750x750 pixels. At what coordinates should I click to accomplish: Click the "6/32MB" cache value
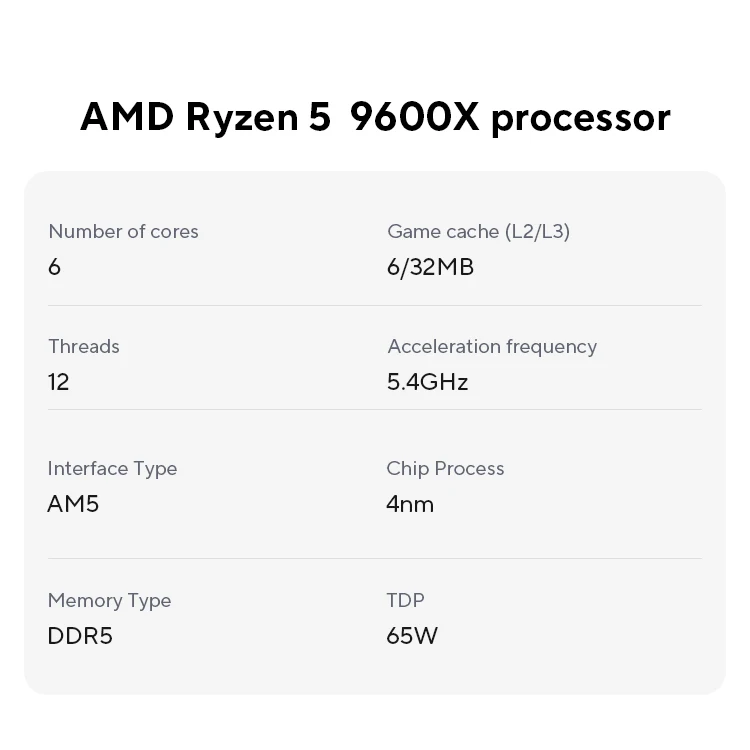pyautogui.click(x=430, y=267)
